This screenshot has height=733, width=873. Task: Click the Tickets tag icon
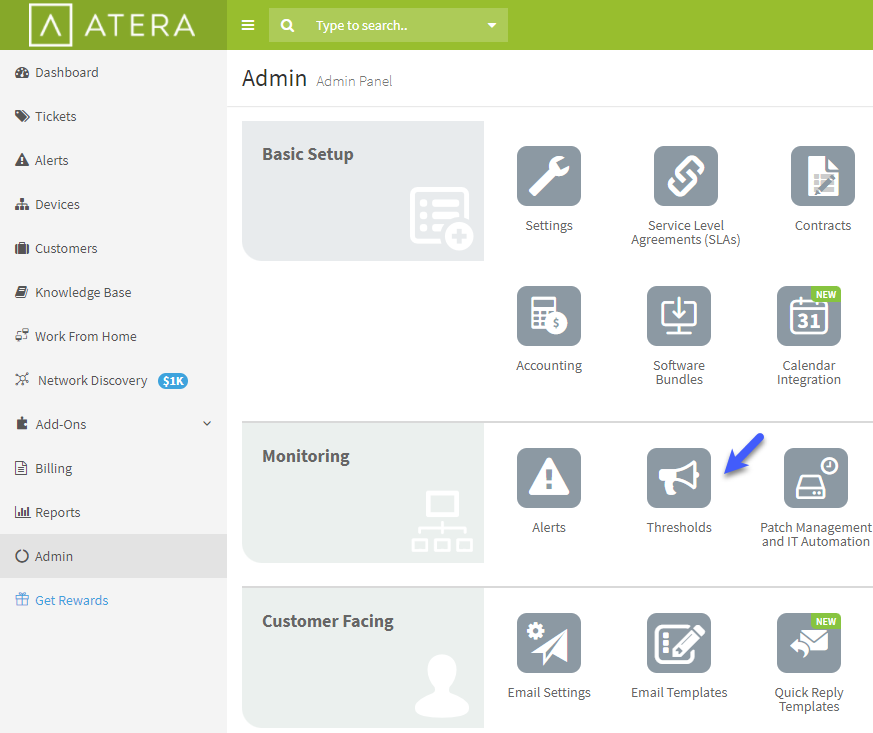click(x=22, y=116)
